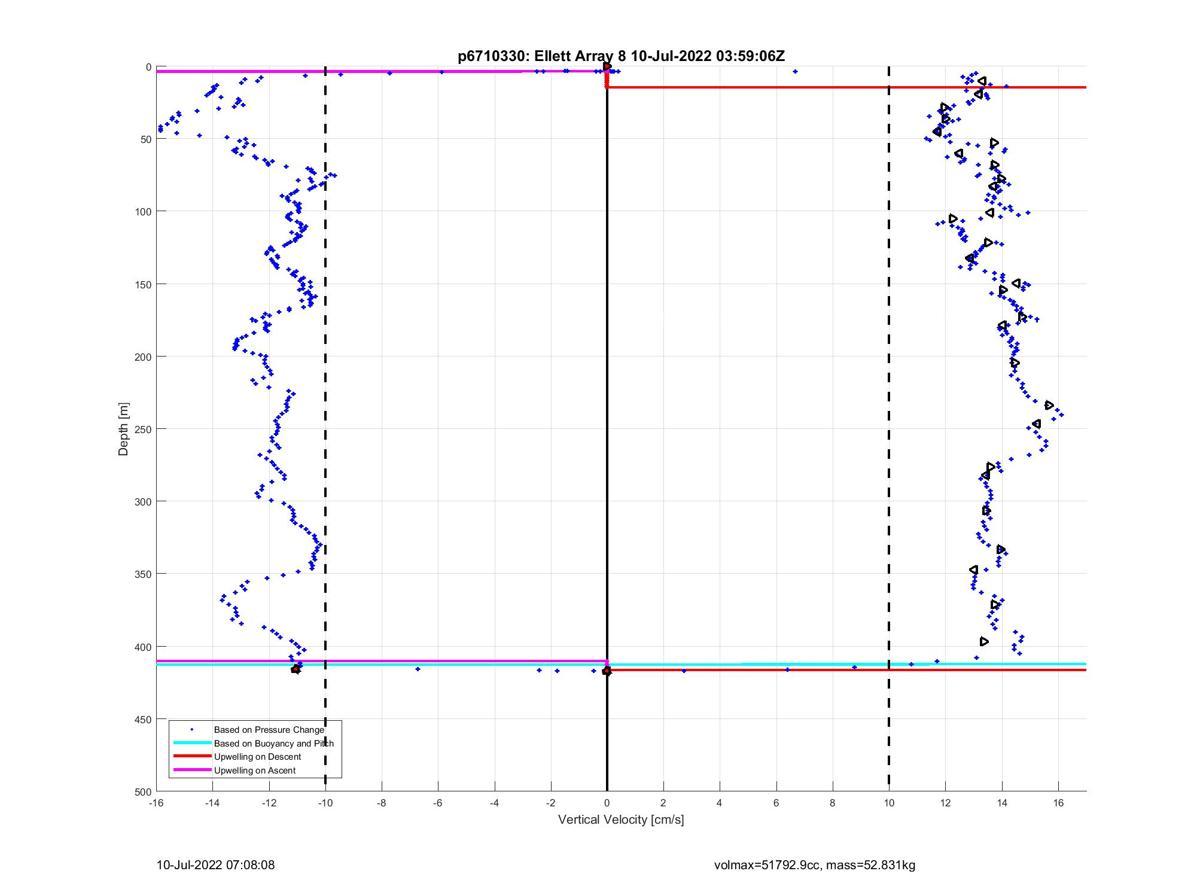Click x-axis tick label '-16'
Image resolution: width=1200 pixels, height=889 pixels.
[156, 802]
